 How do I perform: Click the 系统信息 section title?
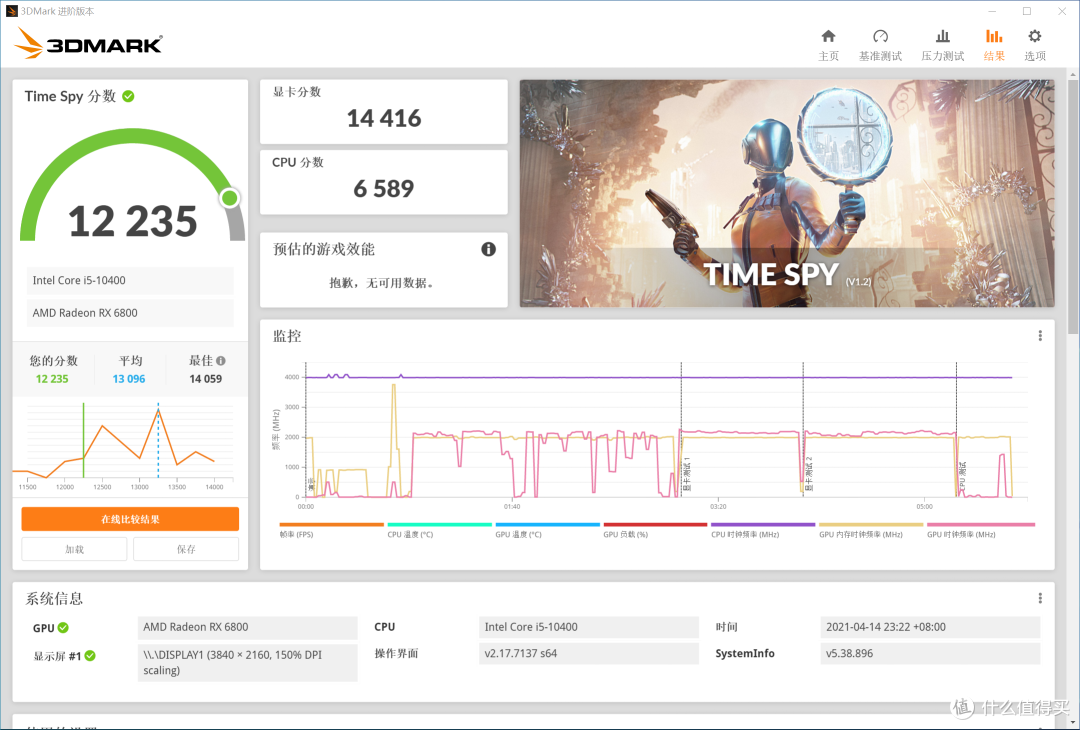point(54,599)
